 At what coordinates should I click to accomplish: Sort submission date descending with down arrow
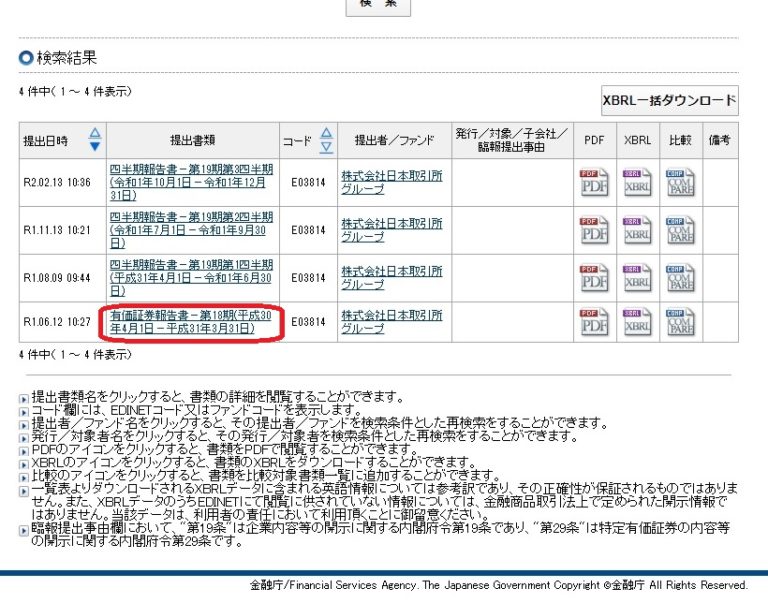coord(95,147)
